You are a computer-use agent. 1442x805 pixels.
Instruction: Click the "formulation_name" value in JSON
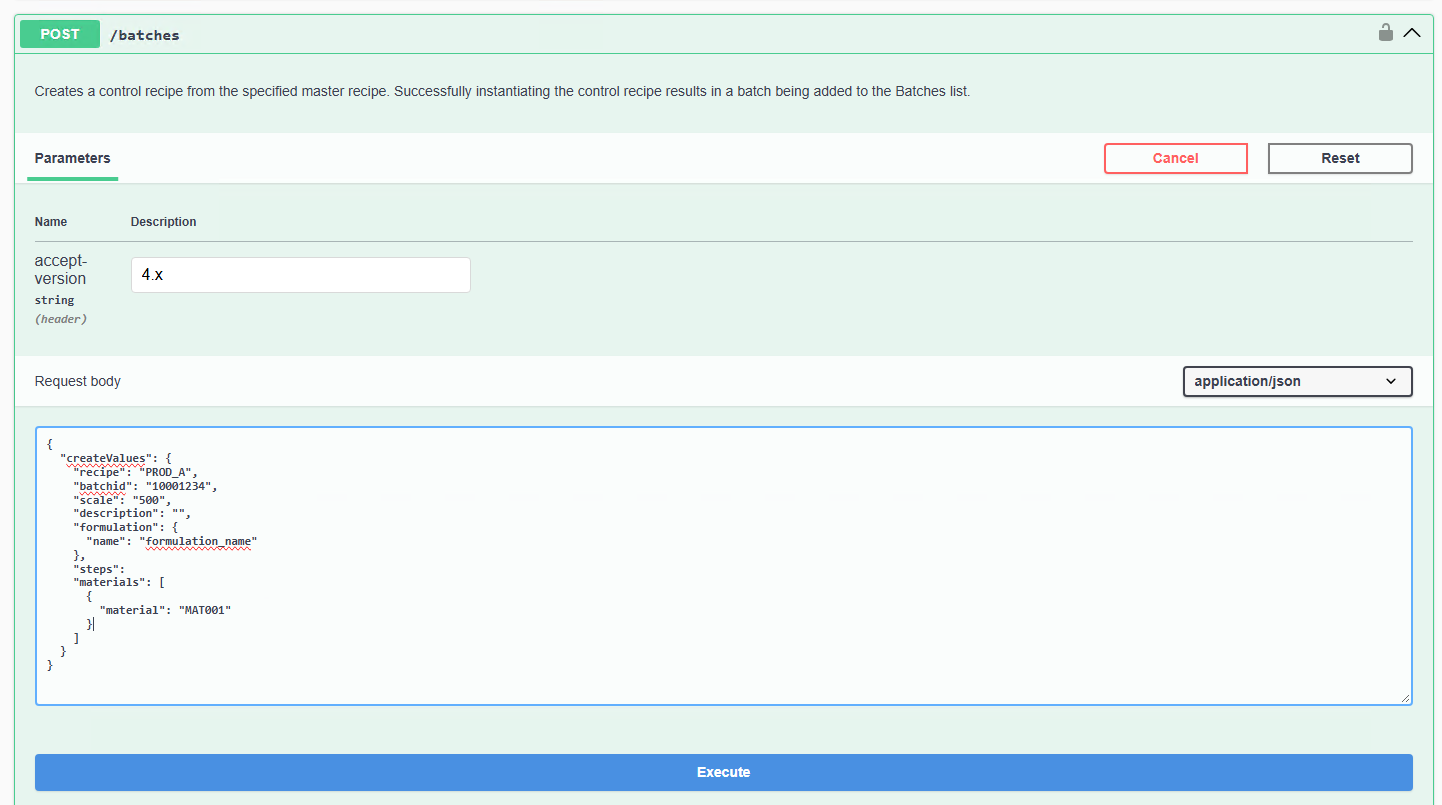coord(198,541)
